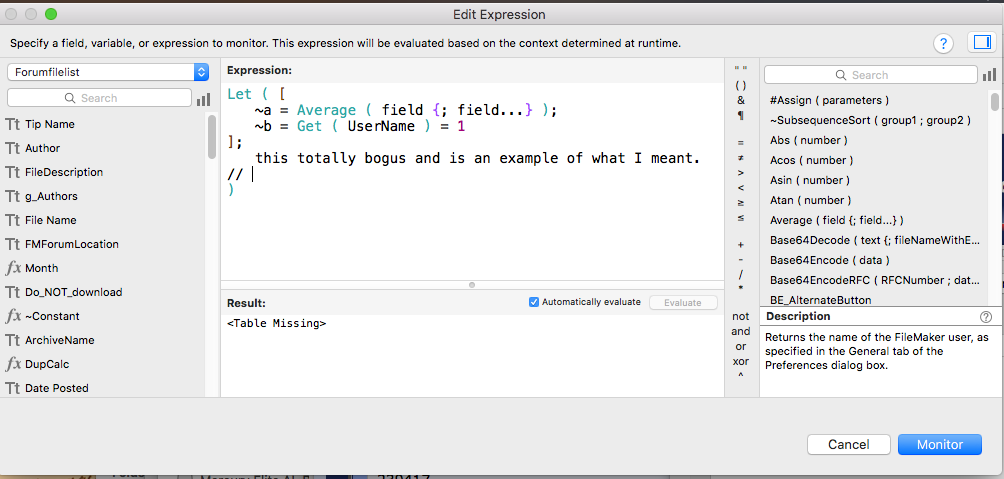Viewport: 1004px width, 479px height.
Task: Insert the greater-than operator
Action: click(x=741, y=172)
